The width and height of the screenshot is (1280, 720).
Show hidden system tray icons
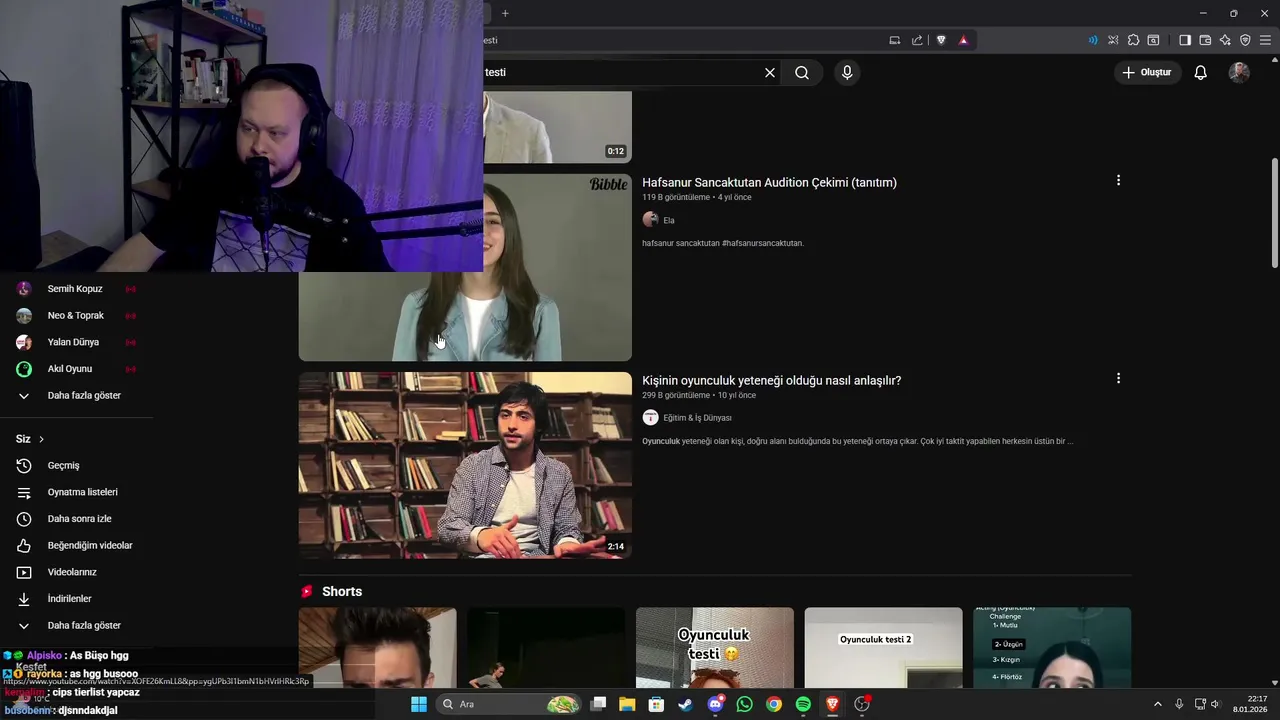tap(1158, 704)
